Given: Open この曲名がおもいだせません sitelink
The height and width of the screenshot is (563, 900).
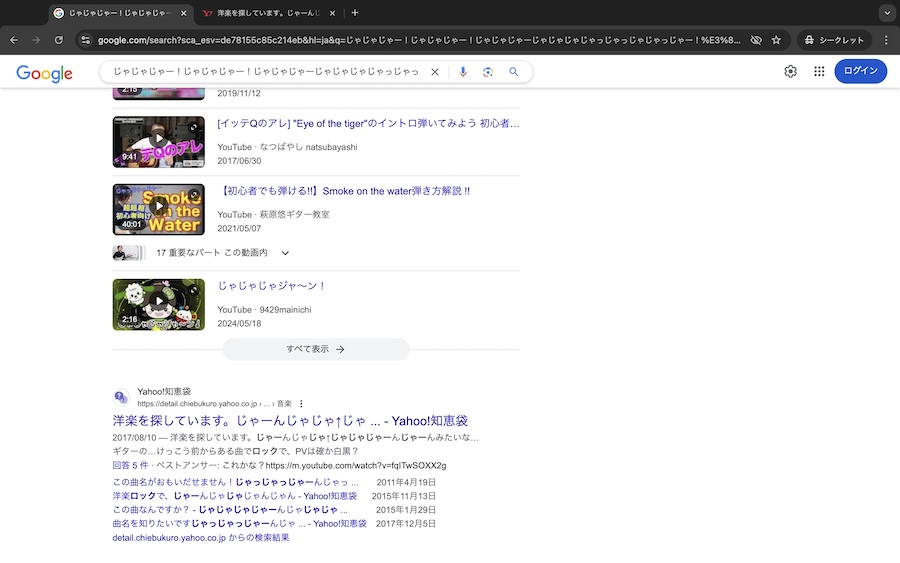Looking at the screenshot, I should [235, 482].
